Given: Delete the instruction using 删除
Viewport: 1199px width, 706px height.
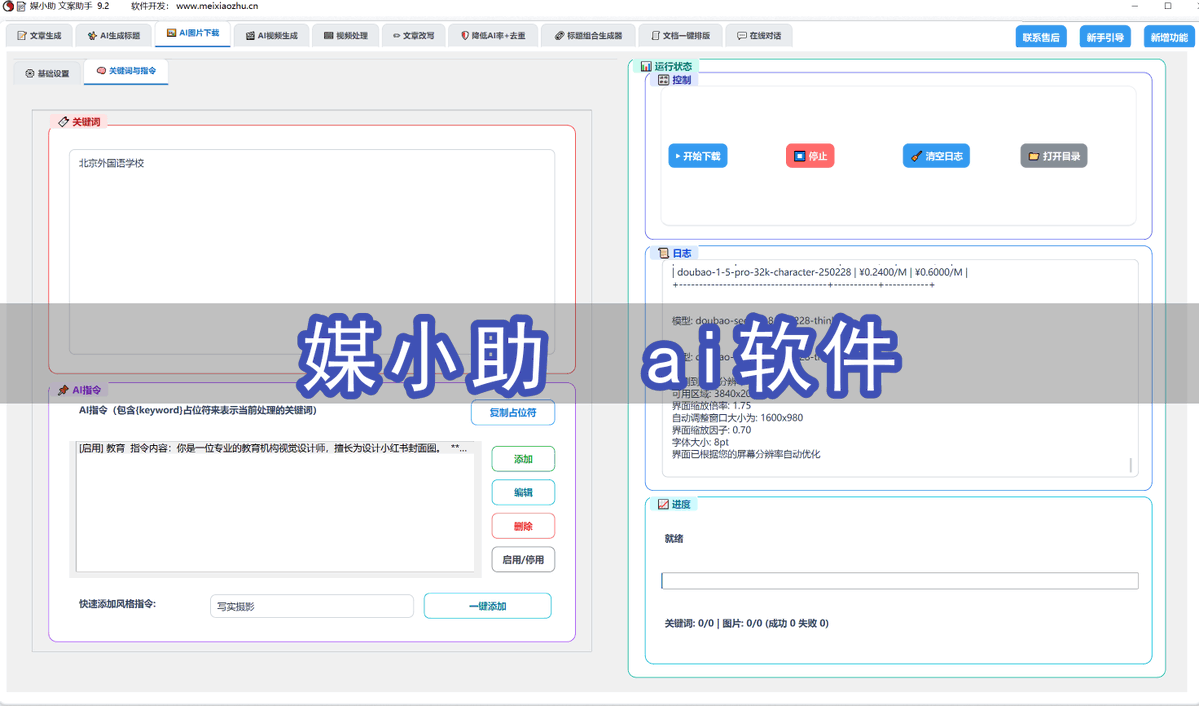Looking at the screenshot, I should point(523,526).
